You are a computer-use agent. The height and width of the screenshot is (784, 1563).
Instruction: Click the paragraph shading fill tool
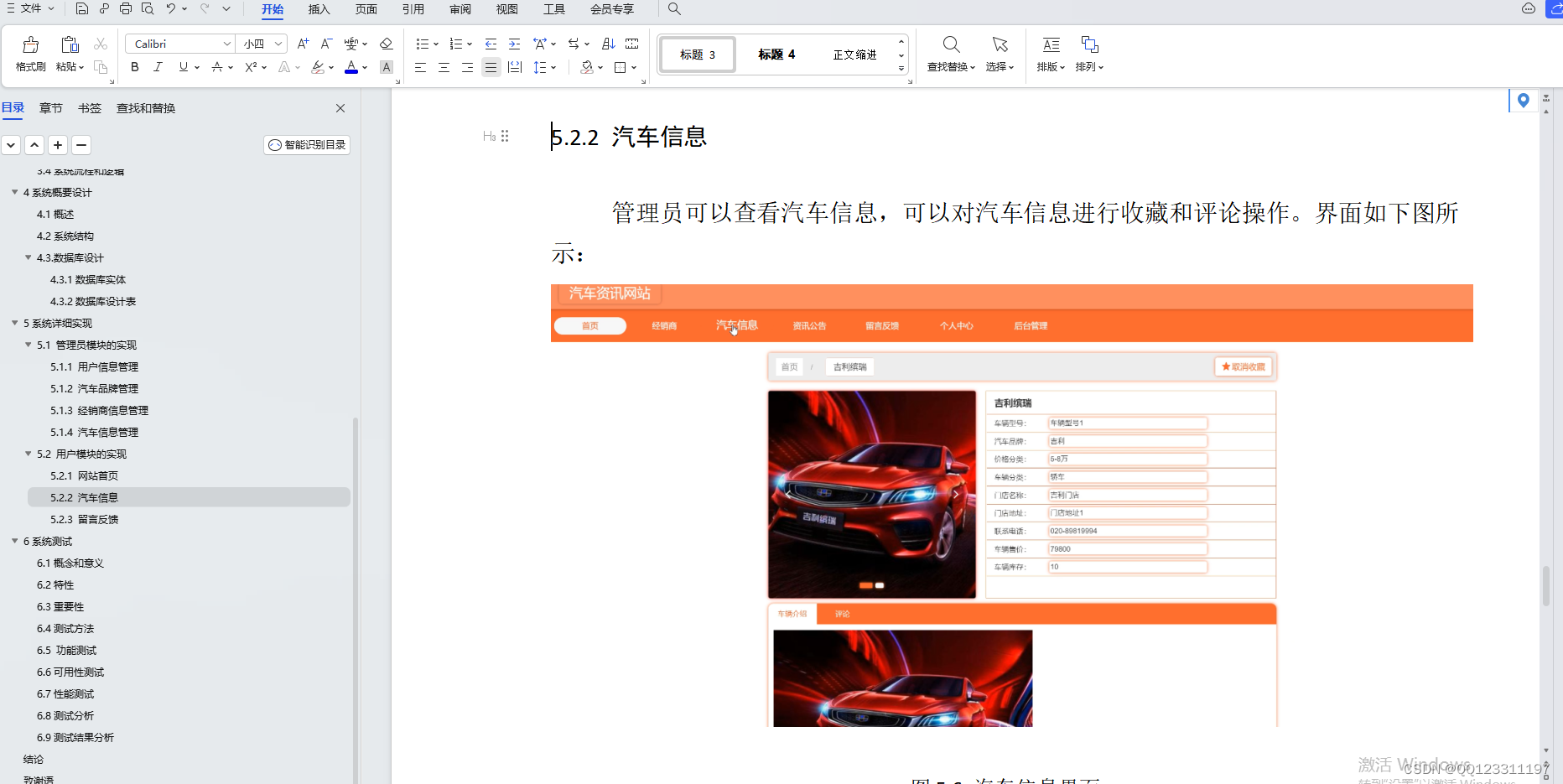click(x=587, y=67)
